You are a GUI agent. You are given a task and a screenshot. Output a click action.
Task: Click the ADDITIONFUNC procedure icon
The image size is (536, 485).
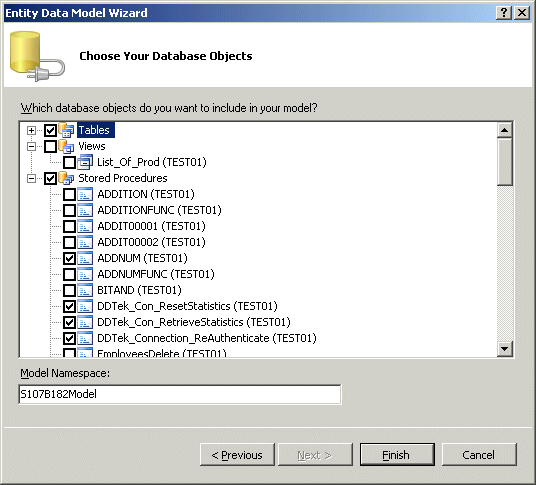(x=85, y=210)
